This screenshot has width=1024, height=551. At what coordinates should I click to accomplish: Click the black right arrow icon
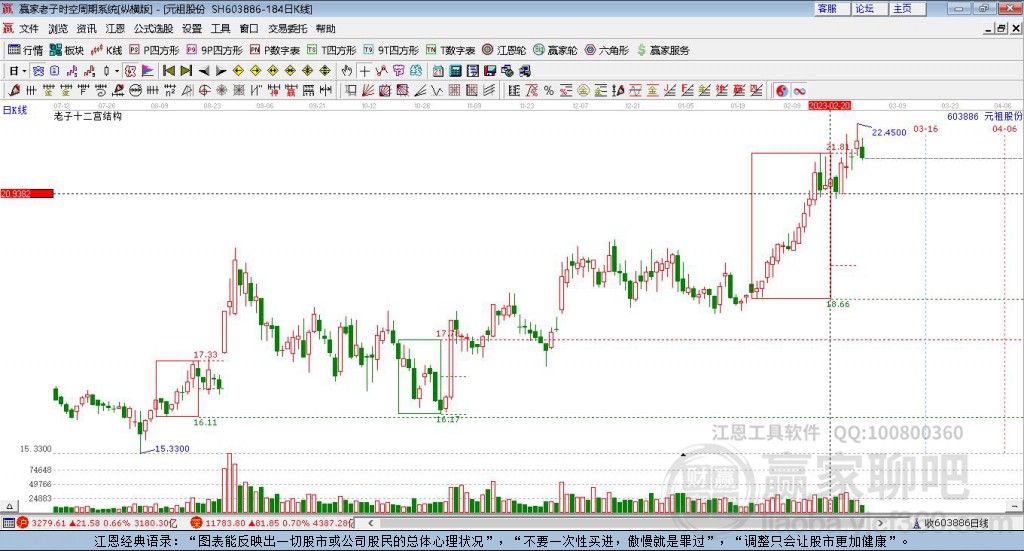coord(221,71)
